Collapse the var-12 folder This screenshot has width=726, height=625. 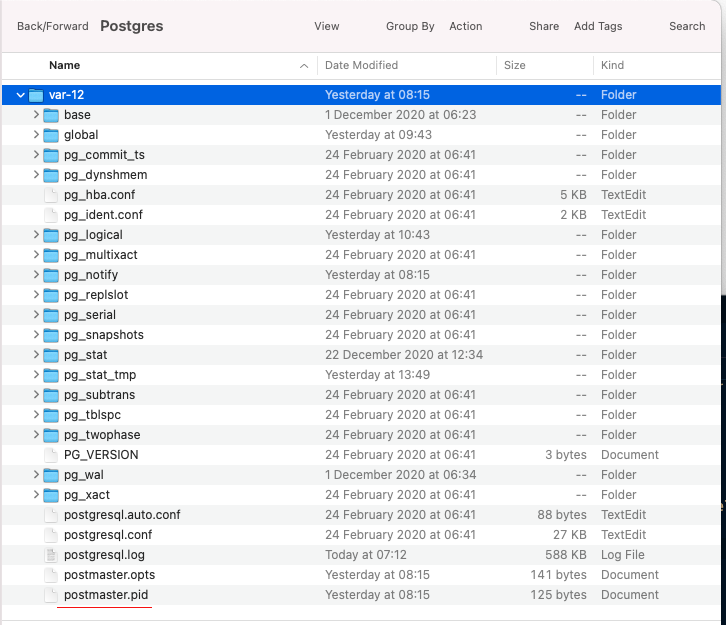coord(20,95)
